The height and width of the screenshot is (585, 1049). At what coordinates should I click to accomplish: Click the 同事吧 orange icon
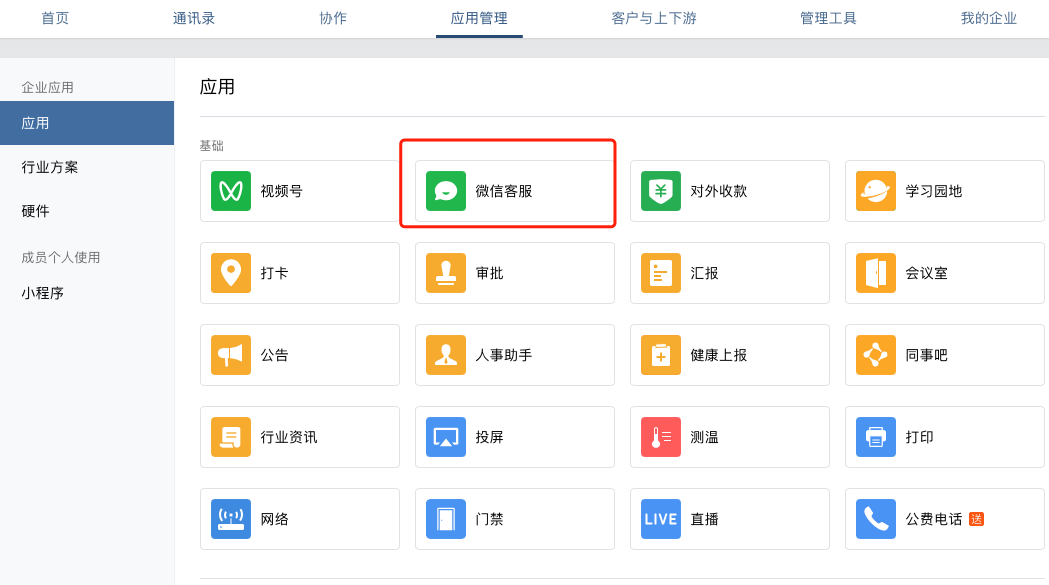(876, 355)
